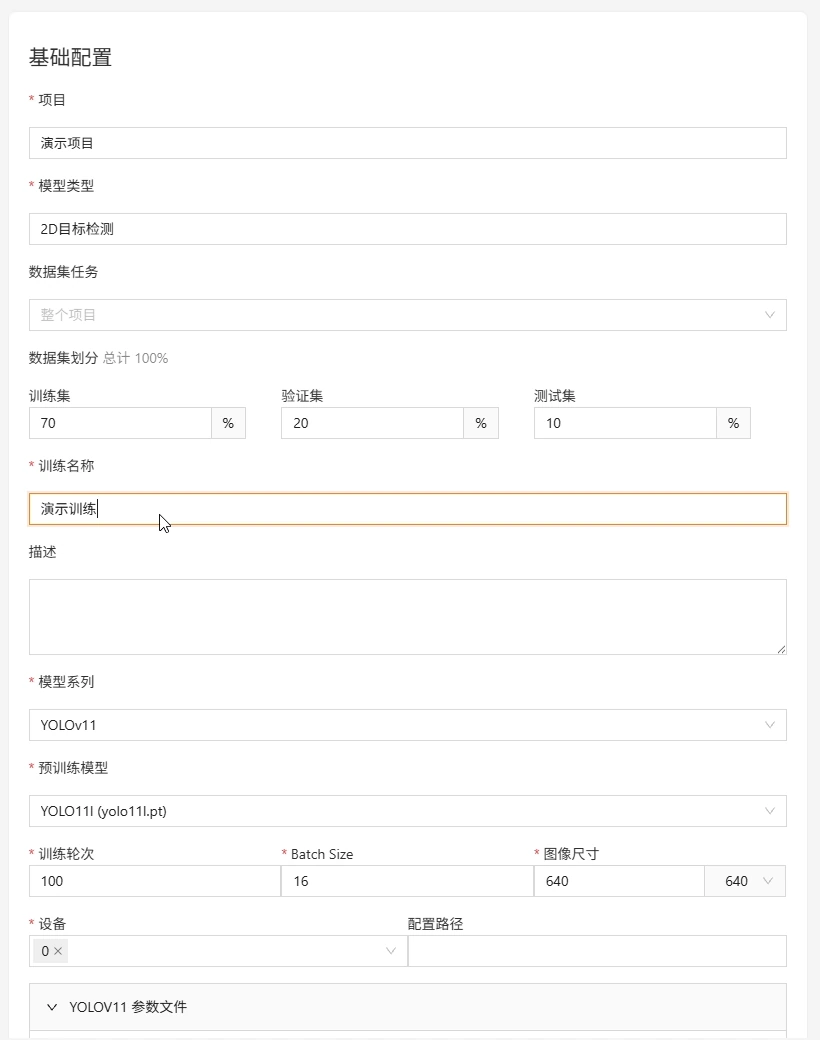Open the 640 image size preset dropdown
The width and height of the screenshot is (820, 1040).
click(745, 881)
